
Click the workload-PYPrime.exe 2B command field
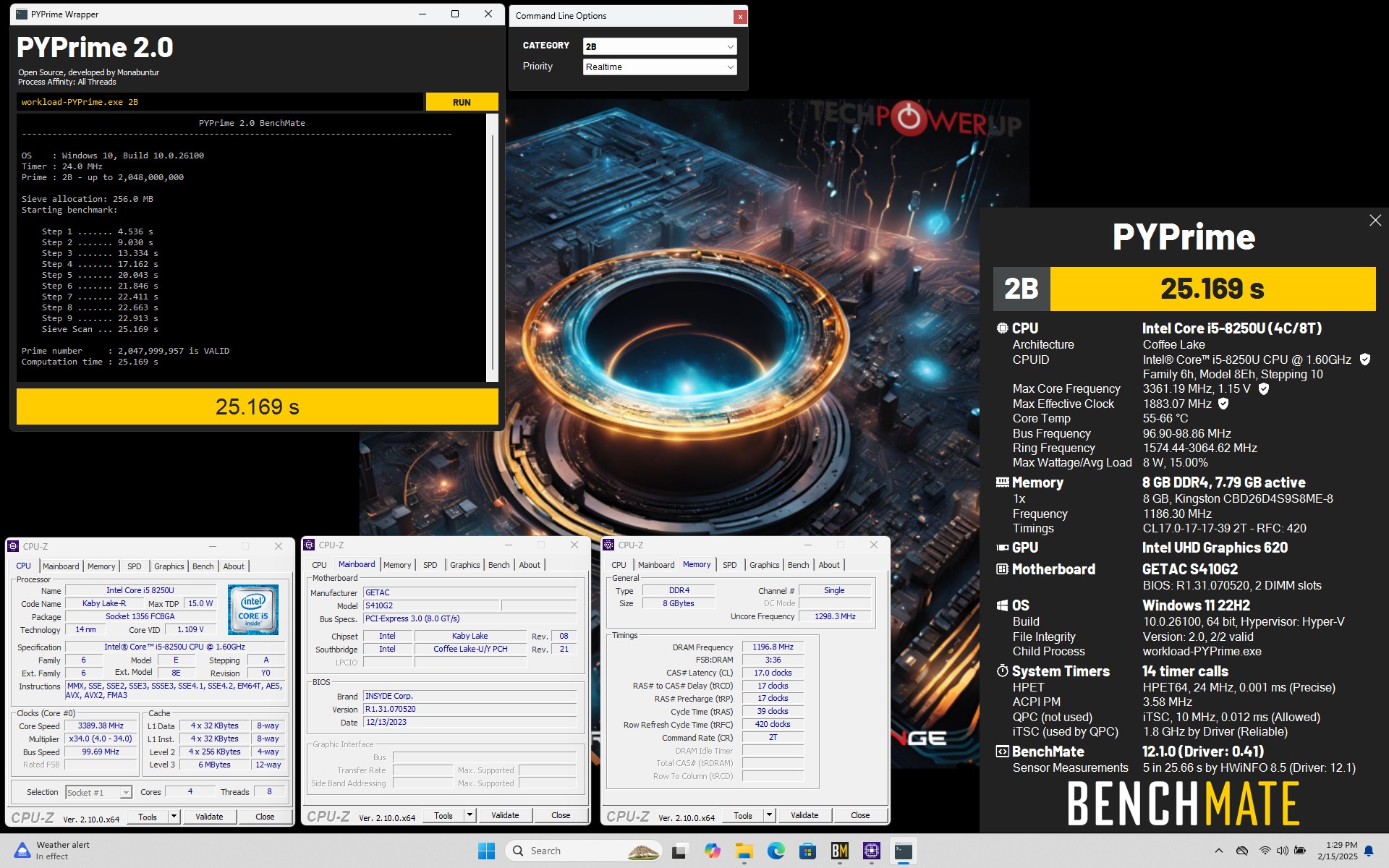point(220,102)
